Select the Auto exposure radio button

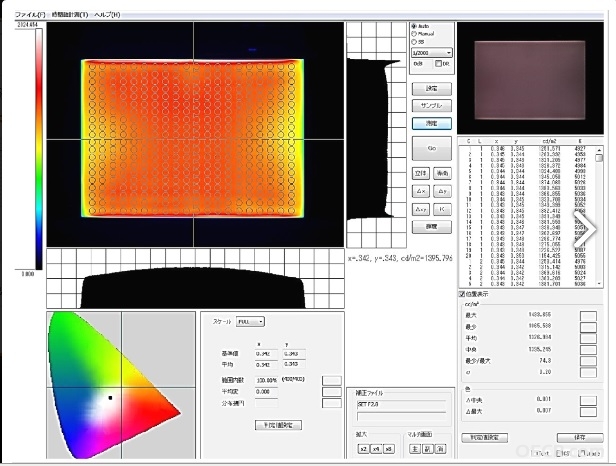point(414,26)
